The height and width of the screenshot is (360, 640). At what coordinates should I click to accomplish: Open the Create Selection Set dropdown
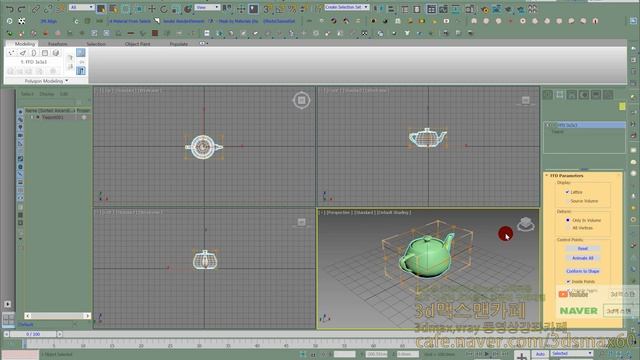click(x=347, y=7)
